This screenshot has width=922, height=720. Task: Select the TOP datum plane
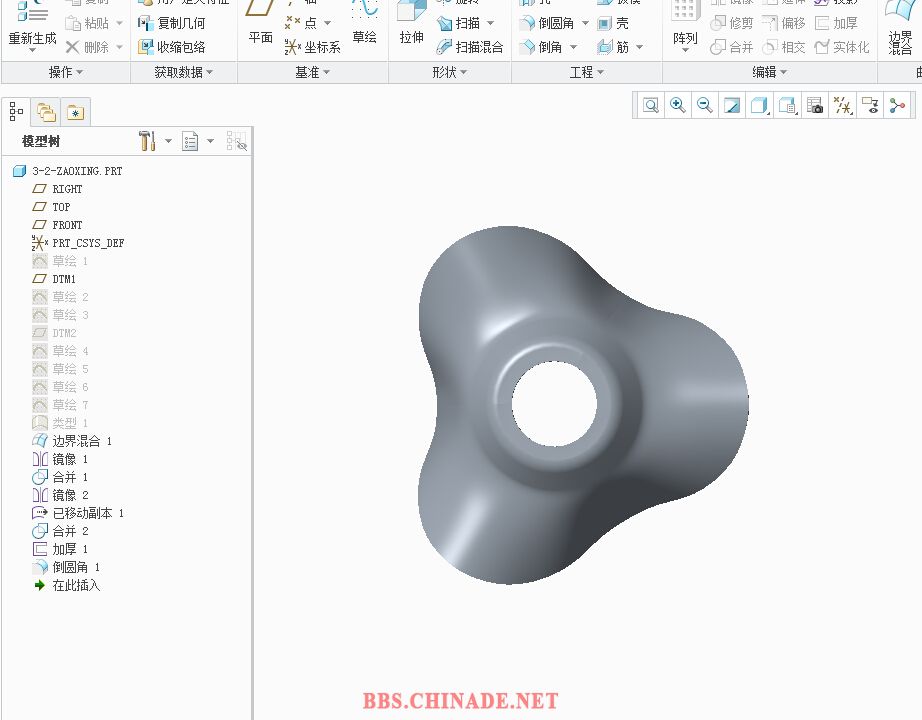51,207
